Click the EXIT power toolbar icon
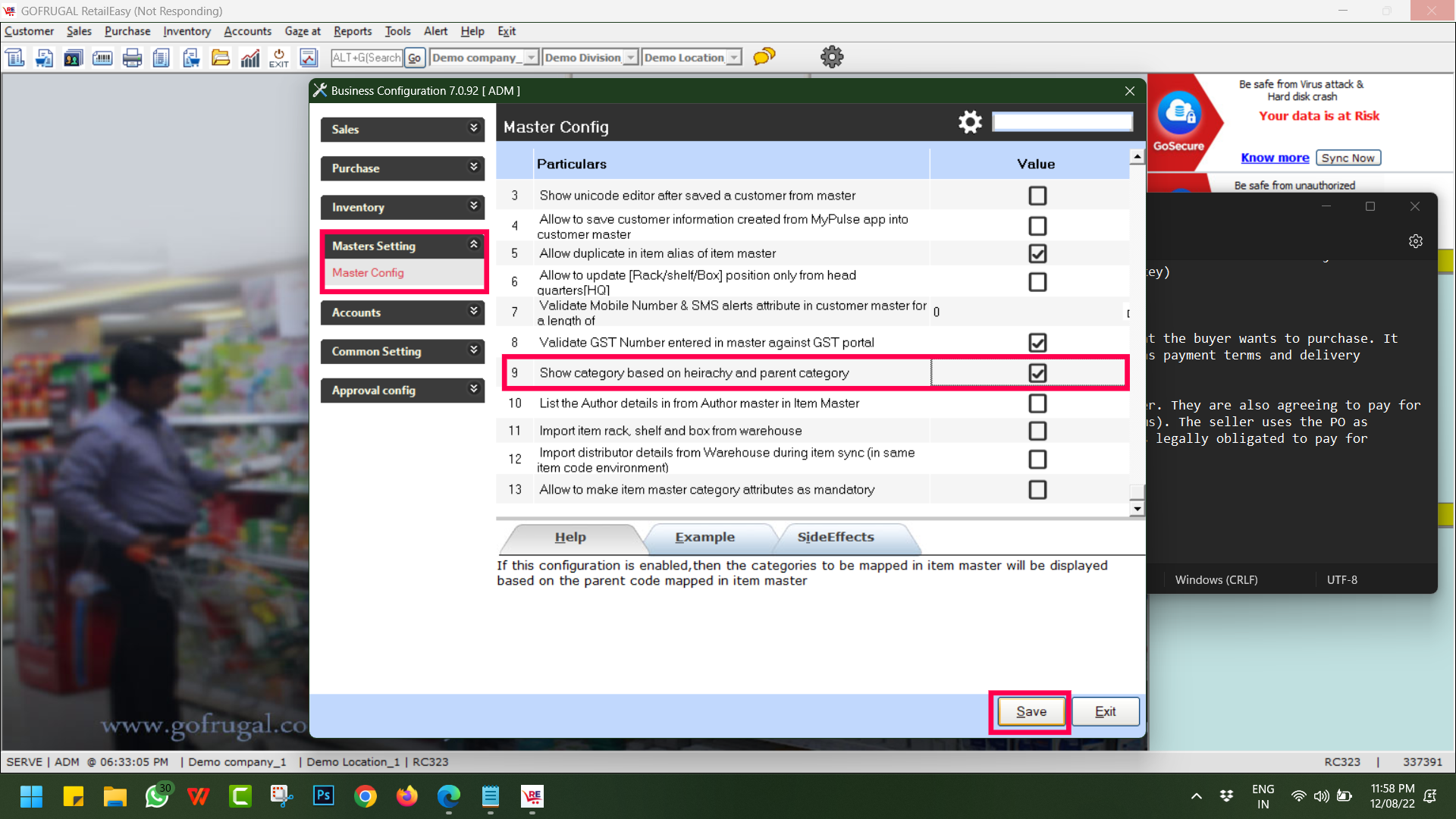This screenshot has width=1456, height=819. click(279, 58)
